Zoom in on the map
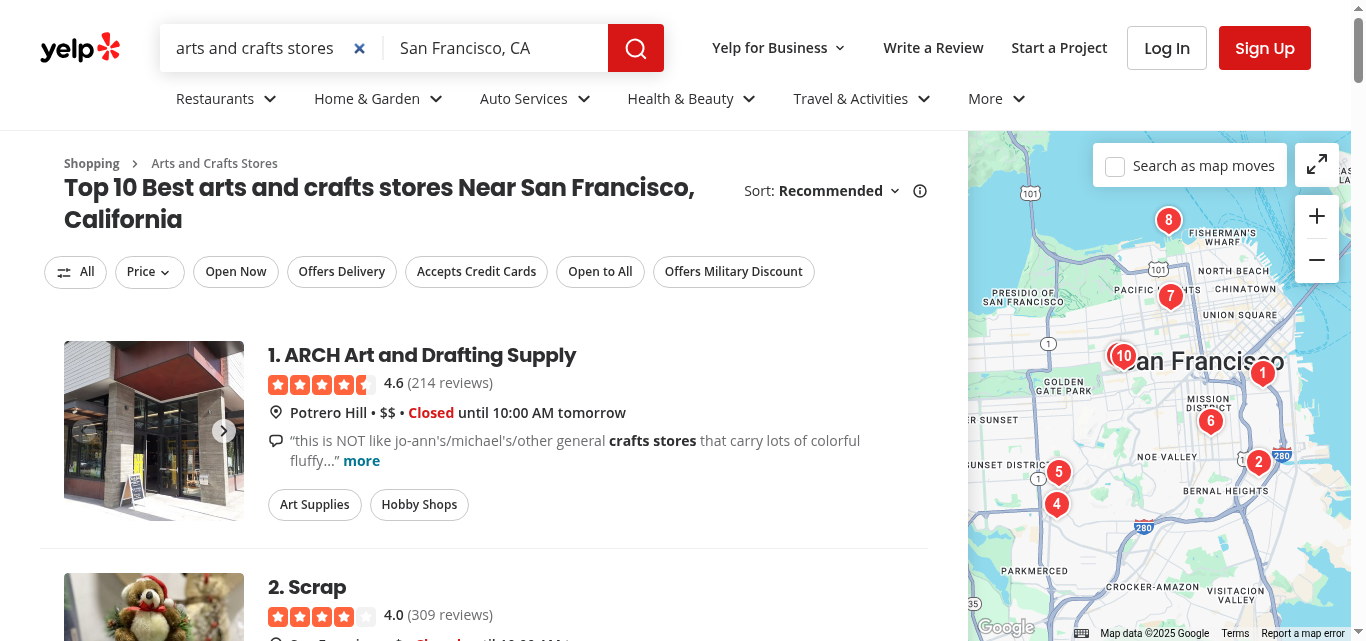 pyautogui.click(x=1317, y=216)
